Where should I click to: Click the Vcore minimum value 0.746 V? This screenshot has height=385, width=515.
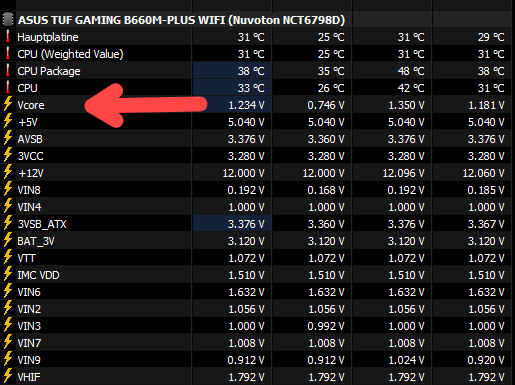coord(326,105)
